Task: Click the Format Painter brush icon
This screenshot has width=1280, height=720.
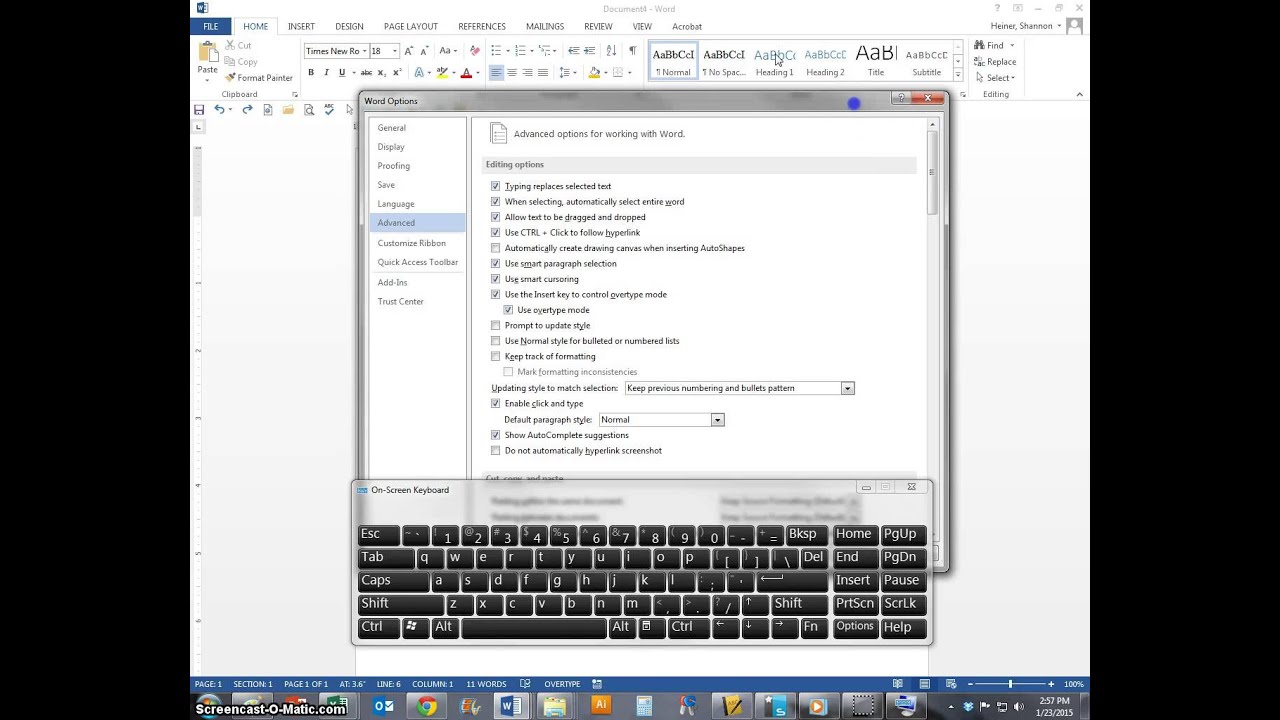Action: point(230,78)
